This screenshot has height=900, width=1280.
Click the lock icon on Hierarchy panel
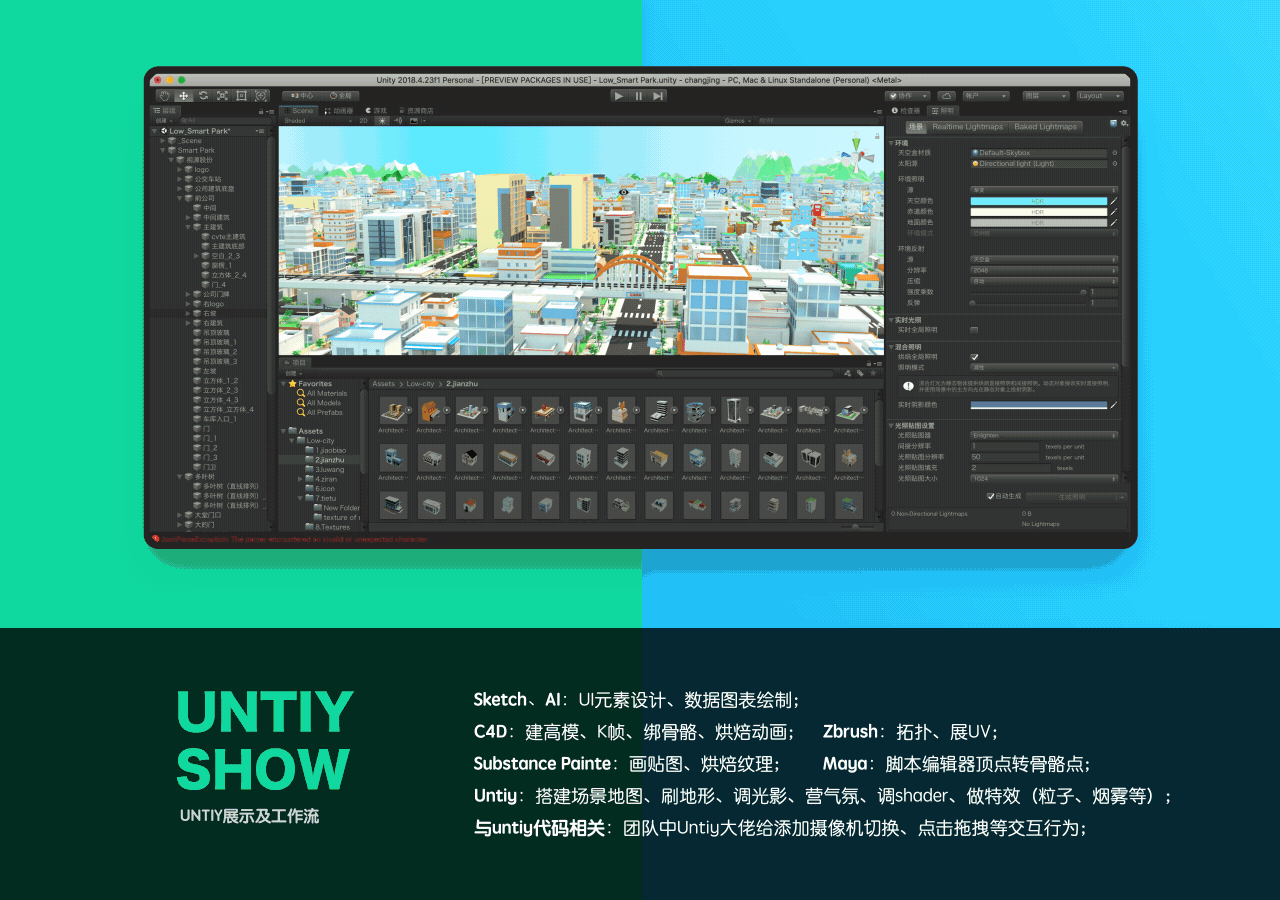tap(261, 111)
